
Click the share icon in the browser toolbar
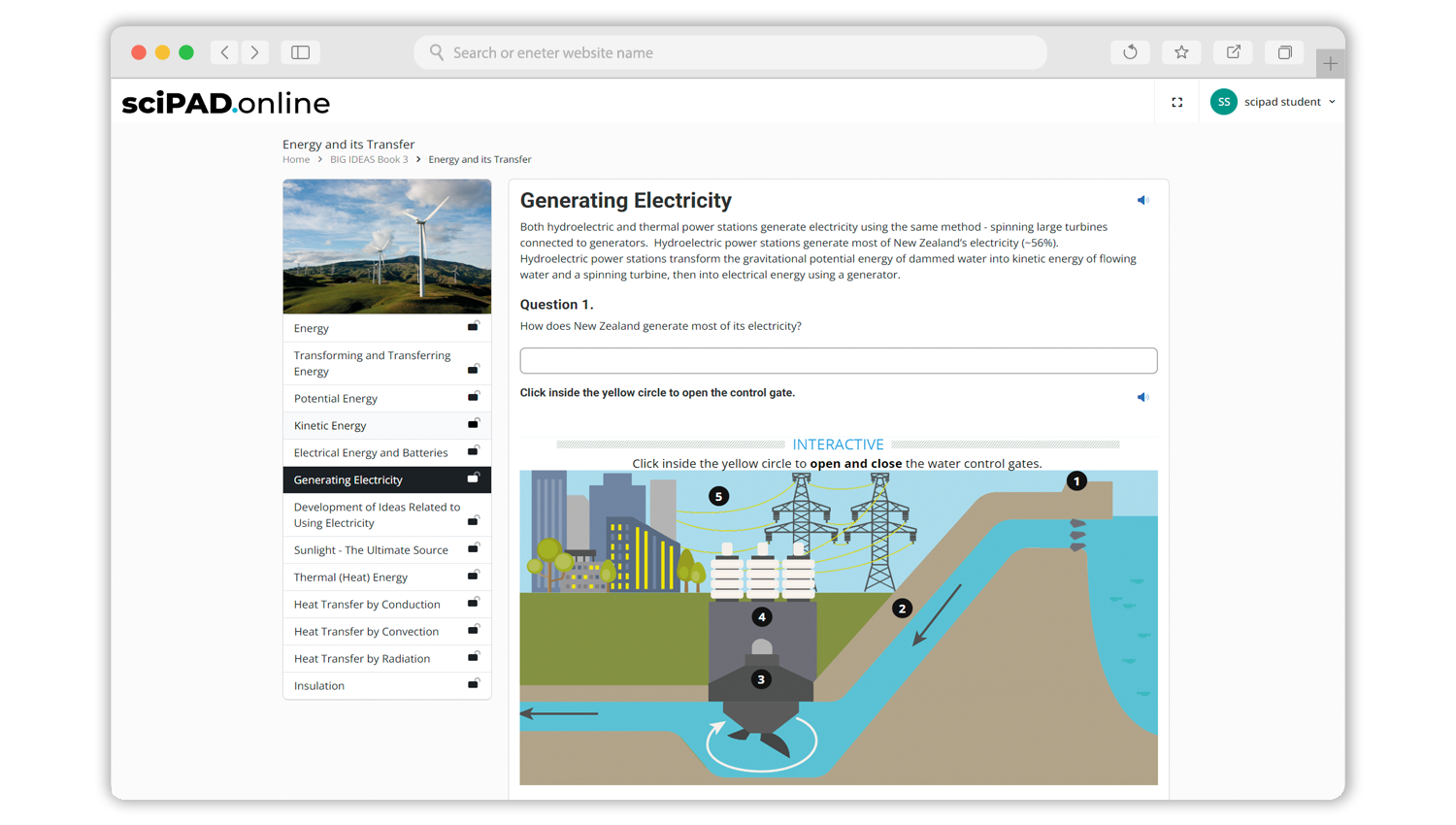point(1233,51)
